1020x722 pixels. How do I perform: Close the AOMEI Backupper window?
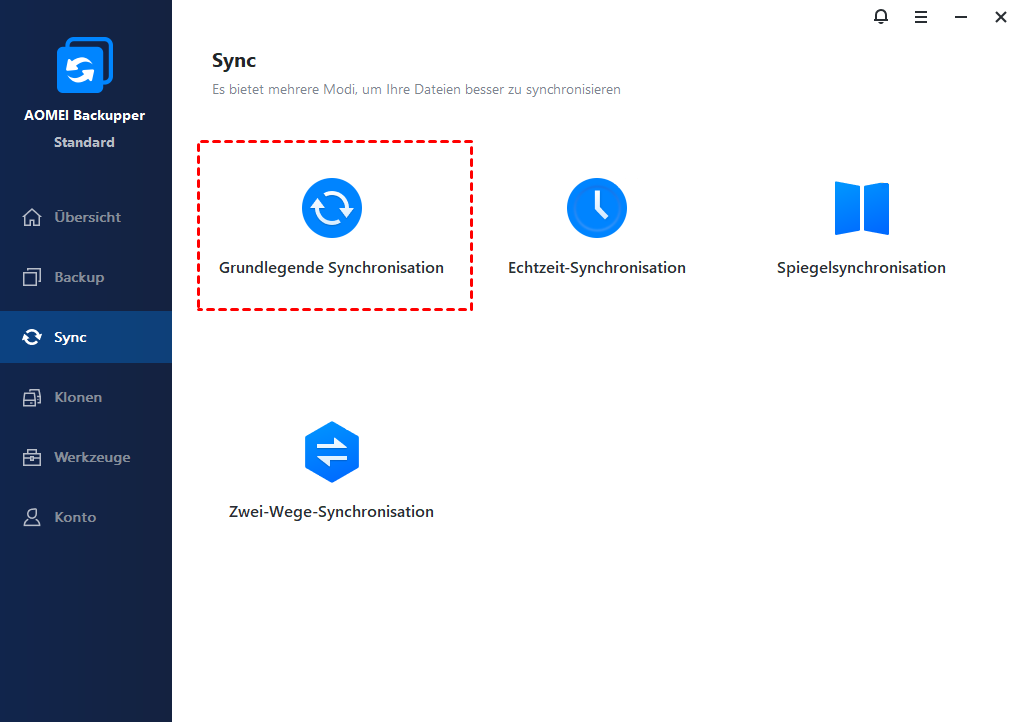1000,17
